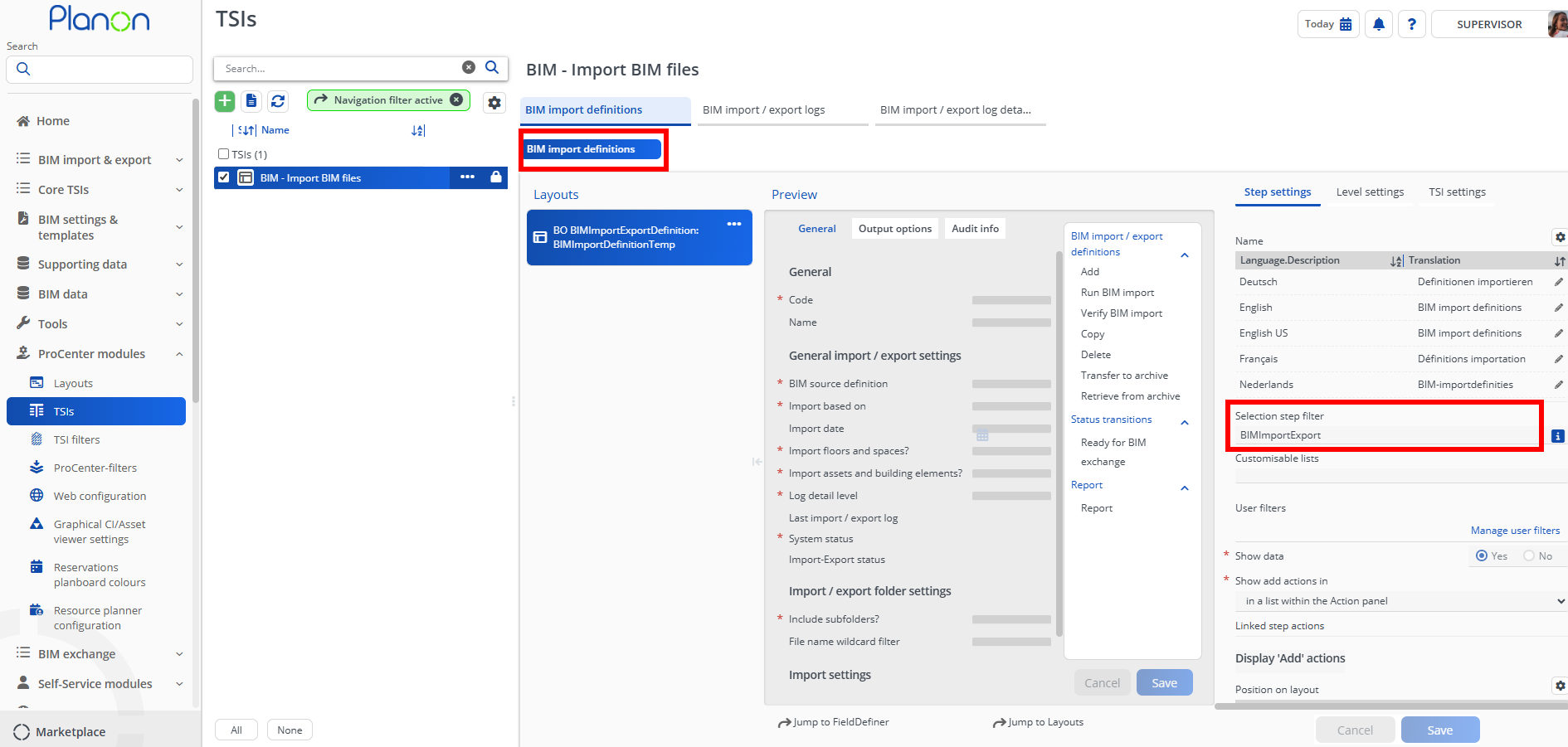Click the Selection step filter field
Image resolution: width=1568 pixels, height=747 pixels.
[x=1385, y=435]
